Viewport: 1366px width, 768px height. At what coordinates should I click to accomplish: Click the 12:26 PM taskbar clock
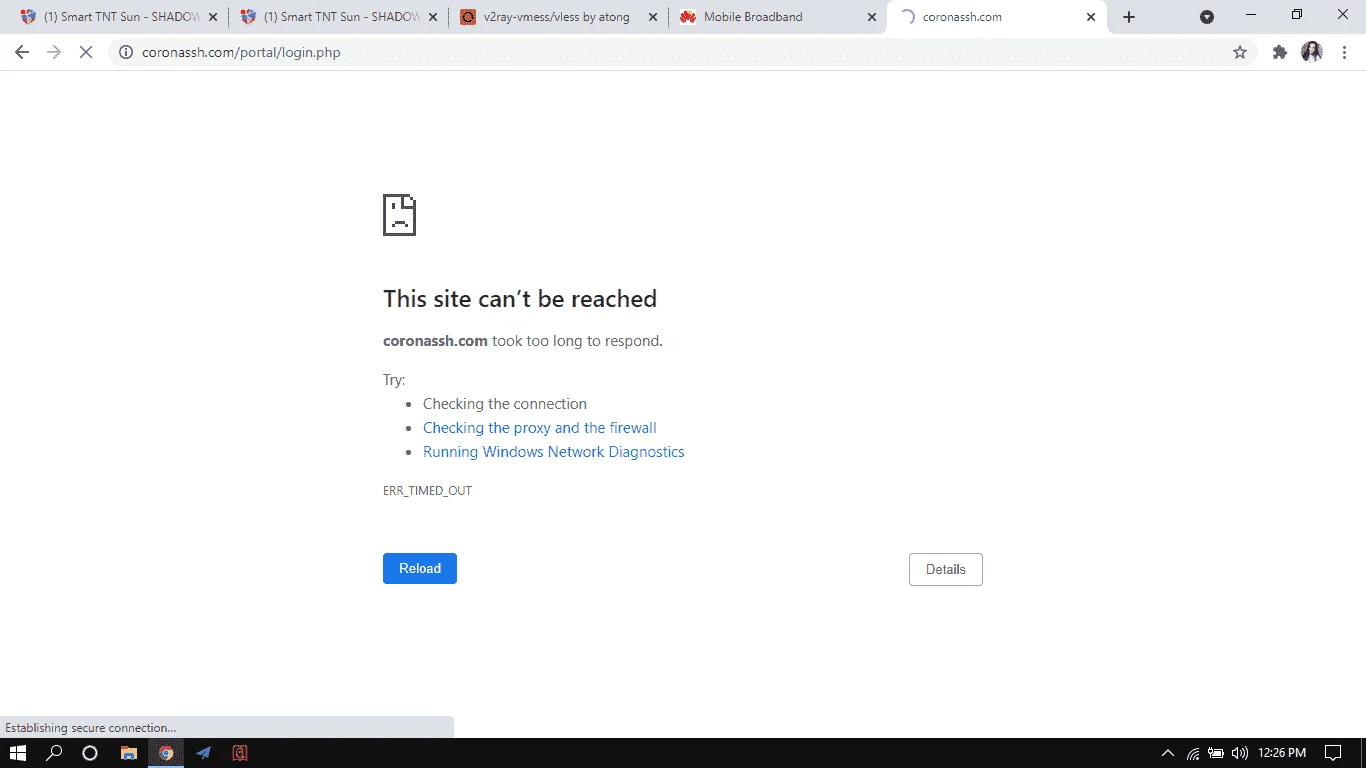[1282, 753]
